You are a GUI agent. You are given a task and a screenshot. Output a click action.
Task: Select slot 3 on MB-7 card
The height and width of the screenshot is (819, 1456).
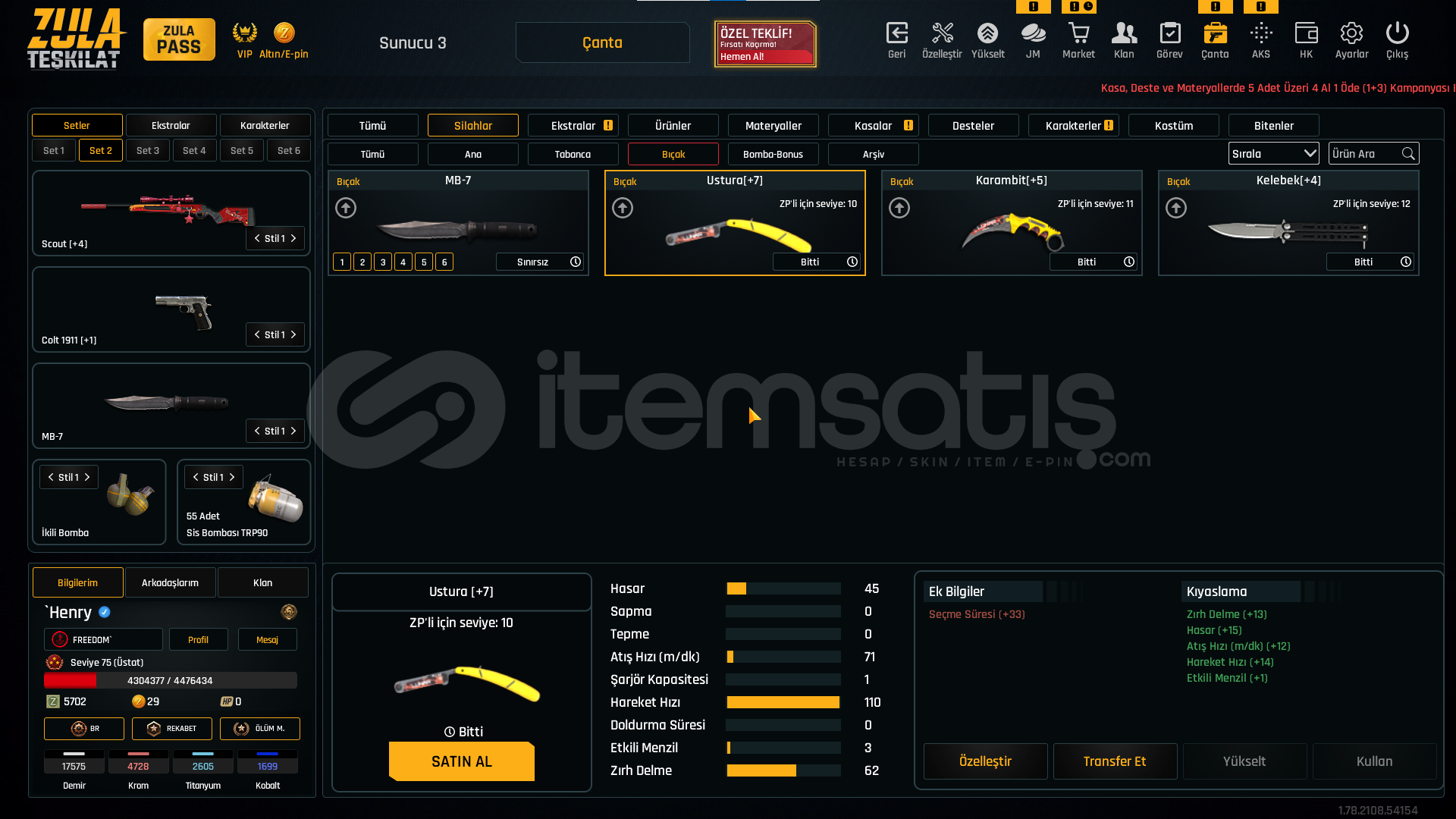[x=383, y=262]
